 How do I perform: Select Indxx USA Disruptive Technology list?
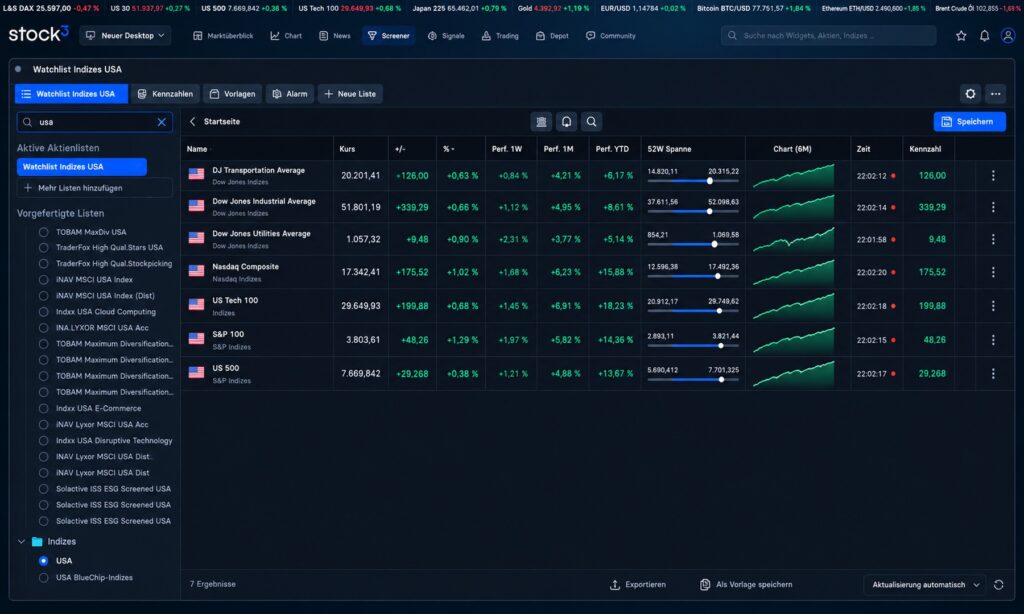[x=43, y=441]
